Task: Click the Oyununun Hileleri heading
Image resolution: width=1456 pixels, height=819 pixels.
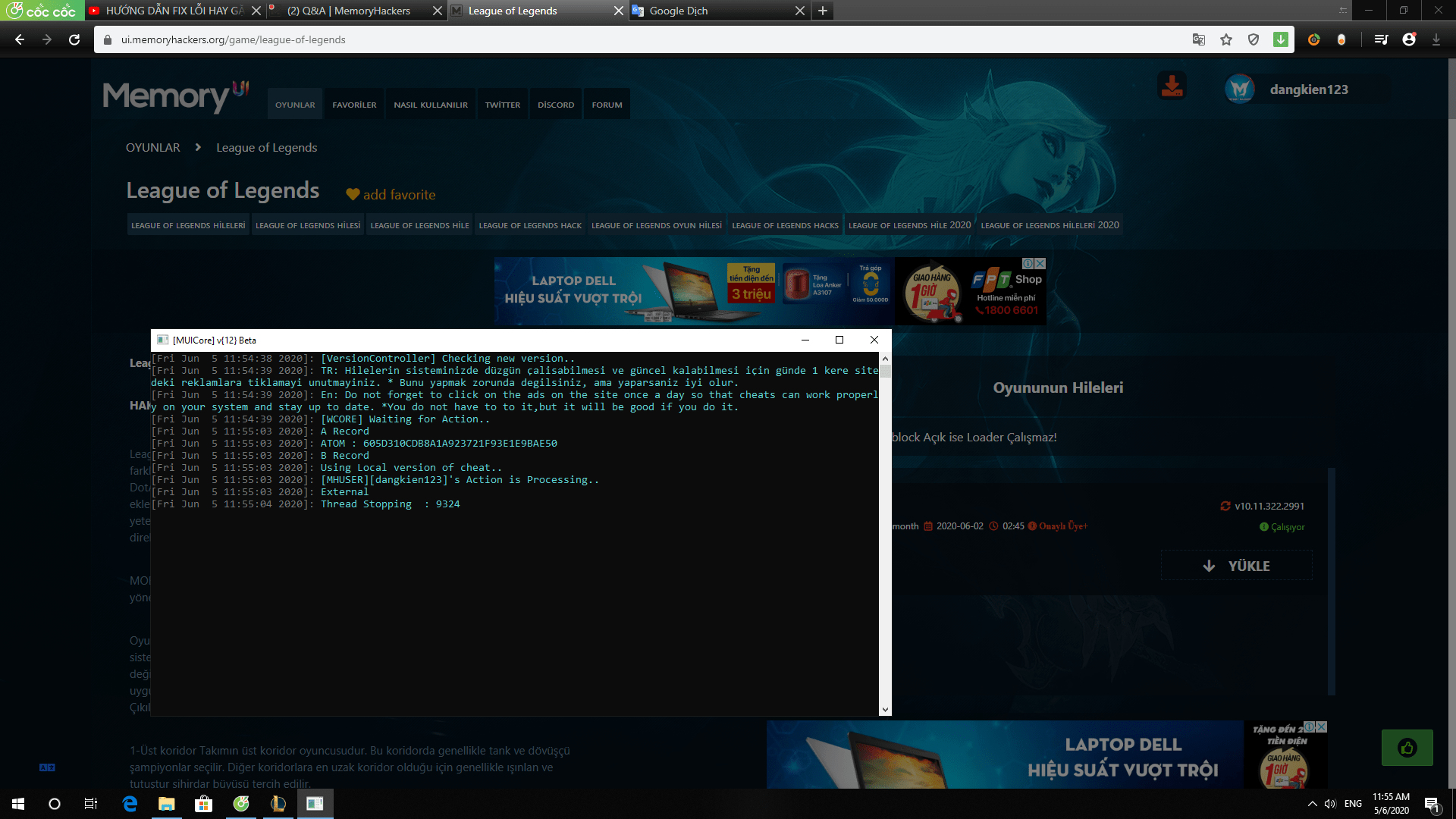Action: tap(1058, 388)
